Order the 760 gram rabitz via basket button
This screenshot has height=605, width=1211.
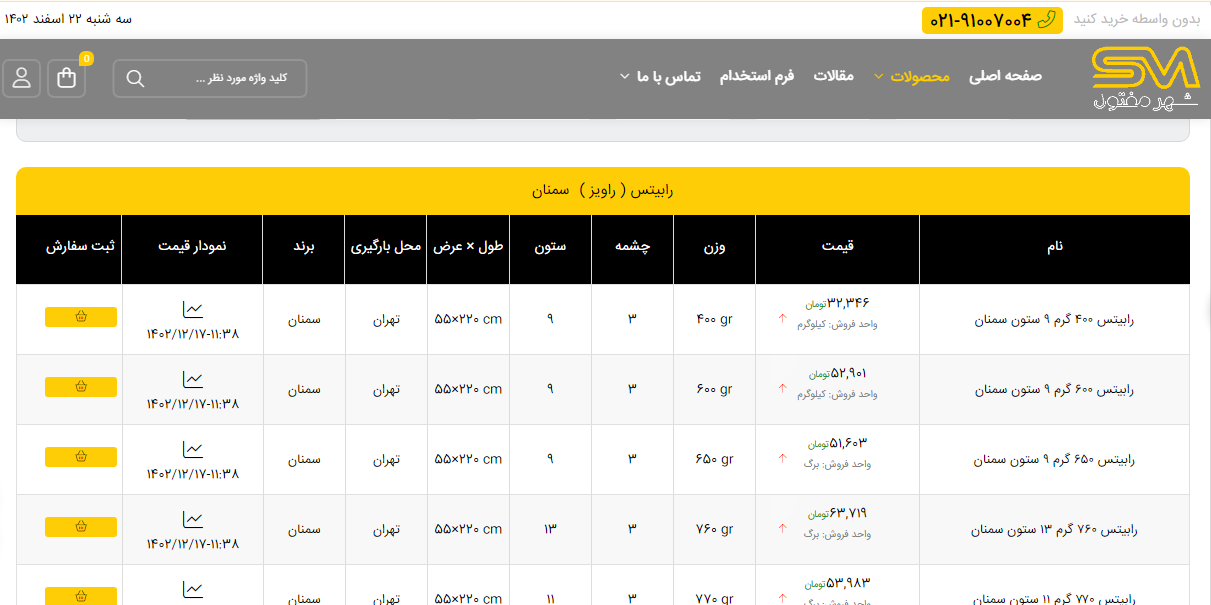81,527
